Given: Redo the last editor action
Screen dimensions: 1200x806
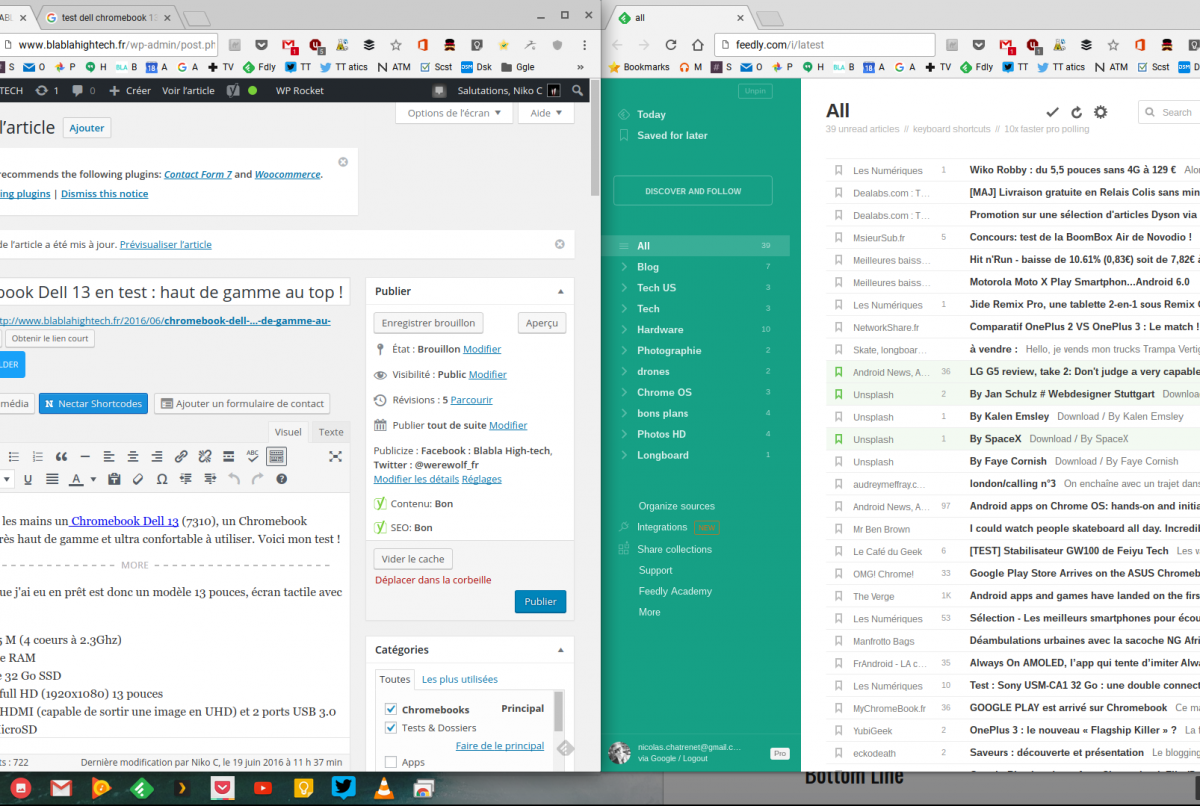Looking at the screenshot, I should click(258, 479).
